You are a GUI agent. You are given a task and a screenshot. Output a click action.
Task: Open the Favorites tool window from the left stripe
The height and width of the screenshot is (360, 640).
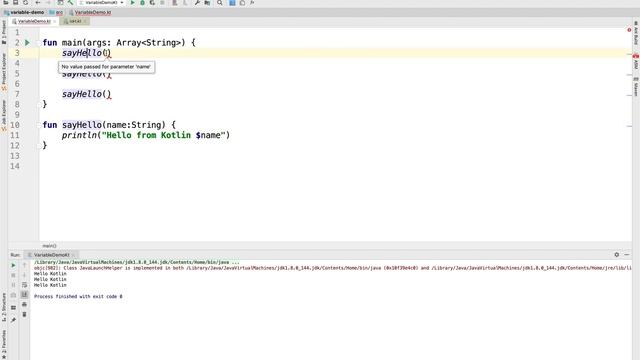click(4, 344)
